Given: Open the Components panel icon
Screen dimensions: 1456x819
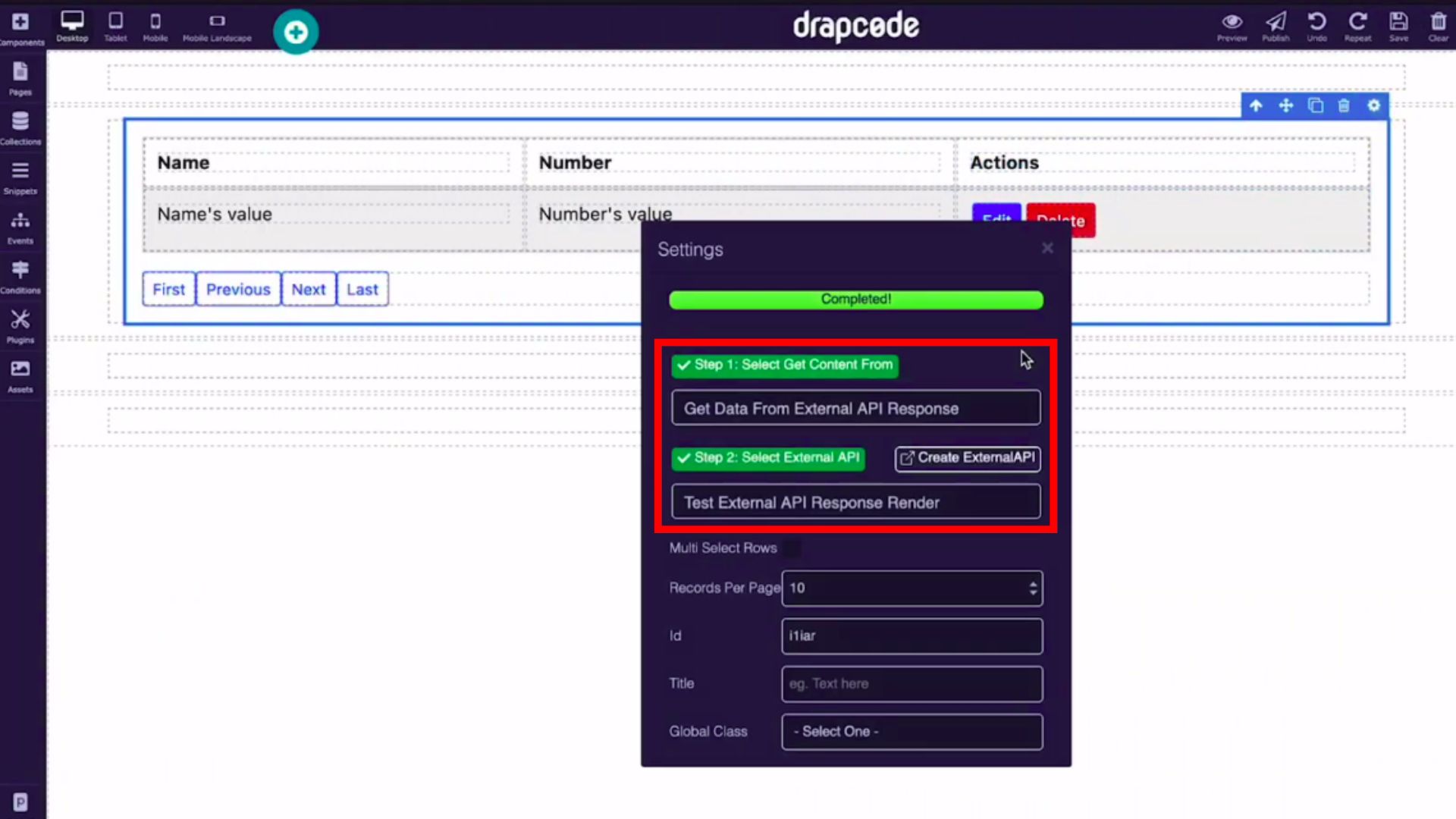Looking at the screenshot, I should tap(20, 28).
